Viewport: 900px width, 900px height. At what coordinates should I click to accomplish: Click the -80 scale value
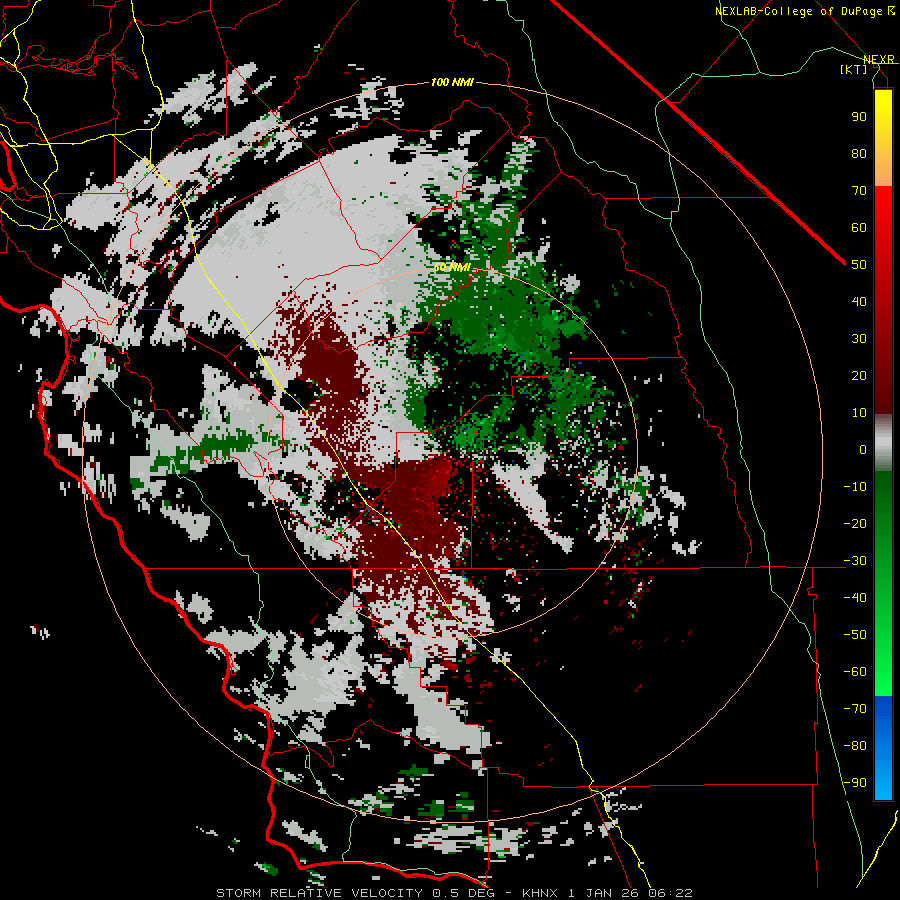coord(855,746)
